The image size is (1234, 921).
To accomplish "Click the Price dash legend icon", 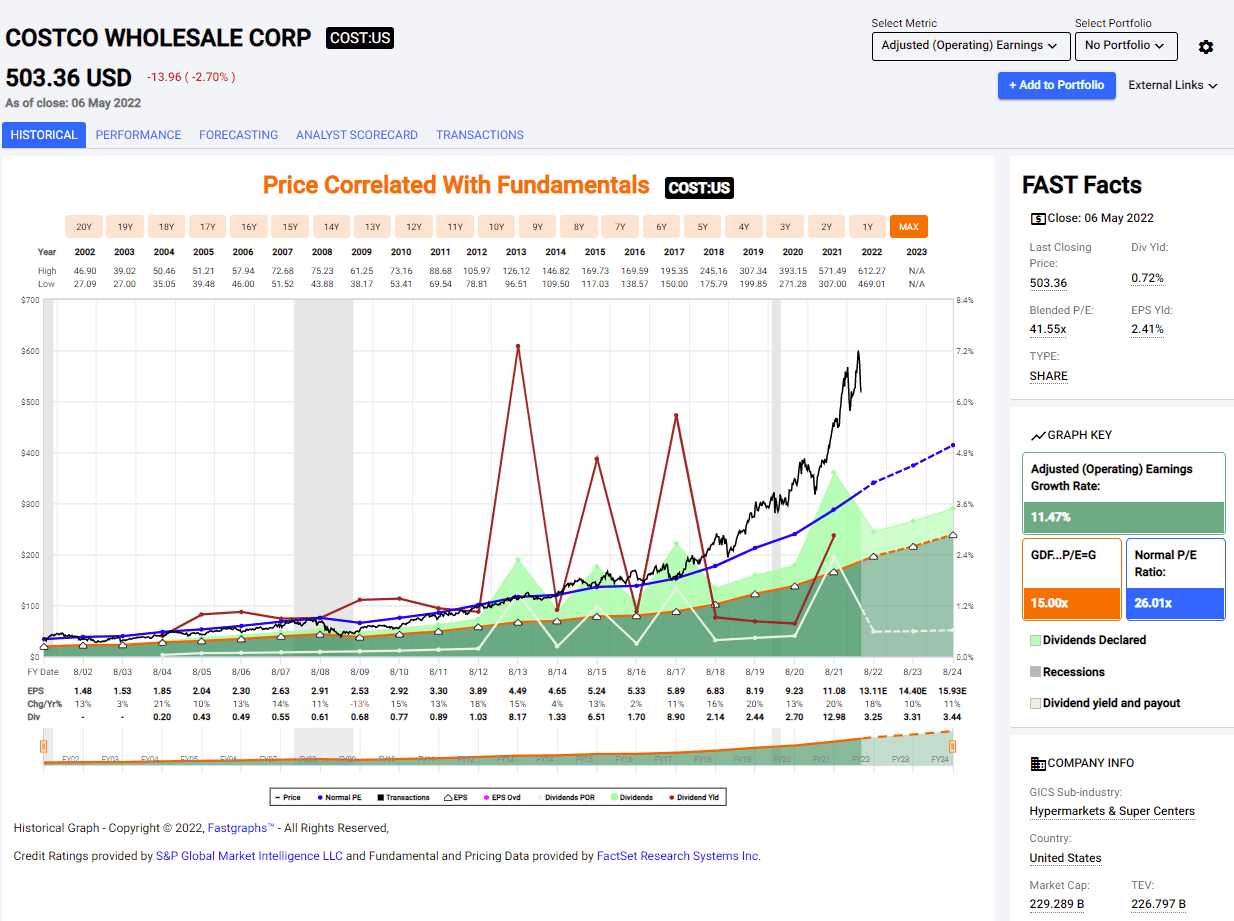I will click(x=277, y=797).
